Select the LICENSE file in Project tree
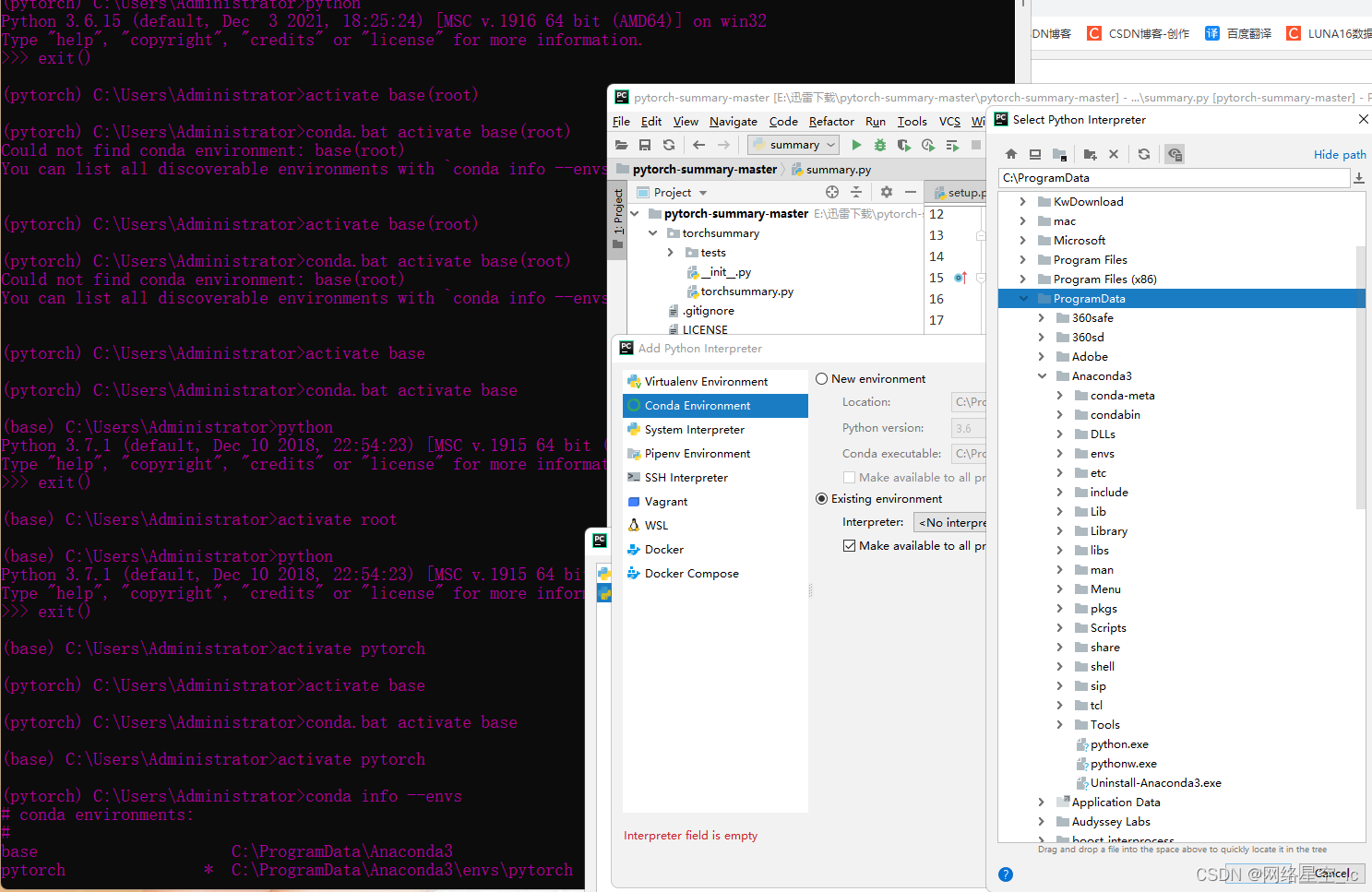Viewport: 1372px width, 892px height. coord(698,330)
